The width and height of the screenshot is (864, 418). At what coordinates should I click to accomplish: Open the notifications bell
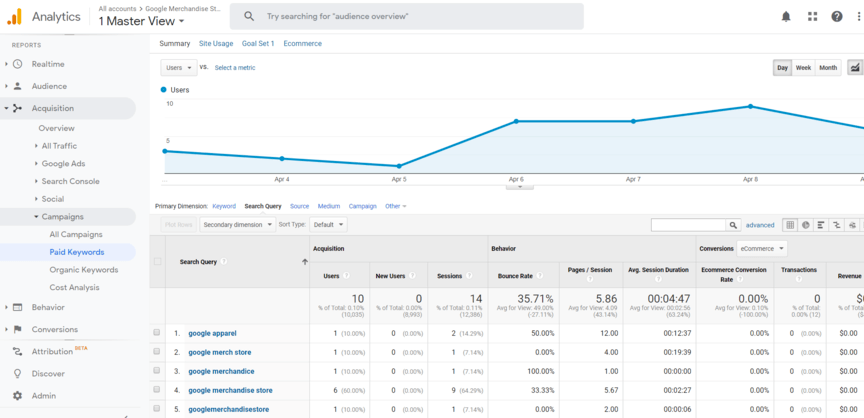(786, 17)
